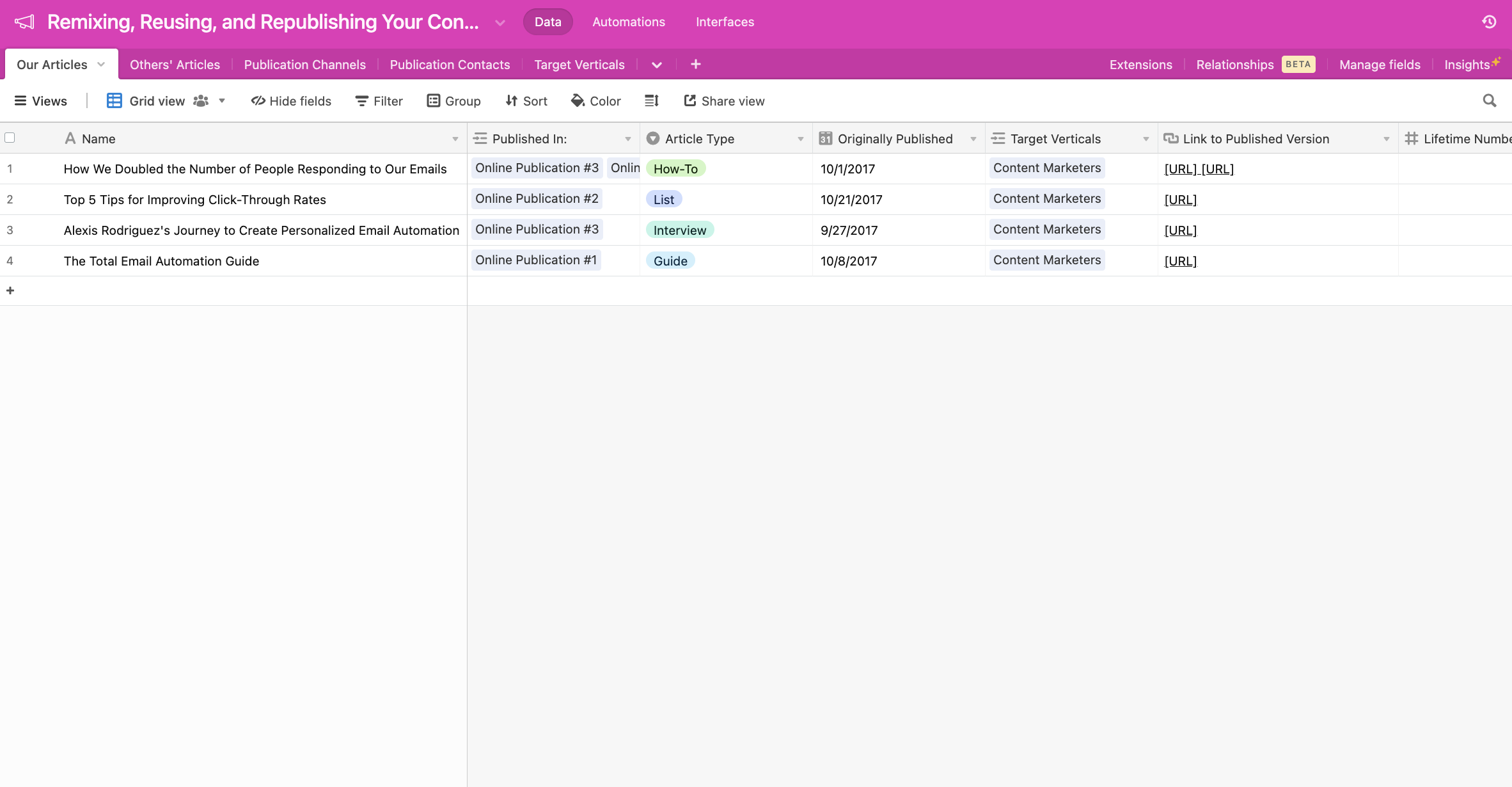Click the Share view icon
The image size is (1512, 787).
689,100
